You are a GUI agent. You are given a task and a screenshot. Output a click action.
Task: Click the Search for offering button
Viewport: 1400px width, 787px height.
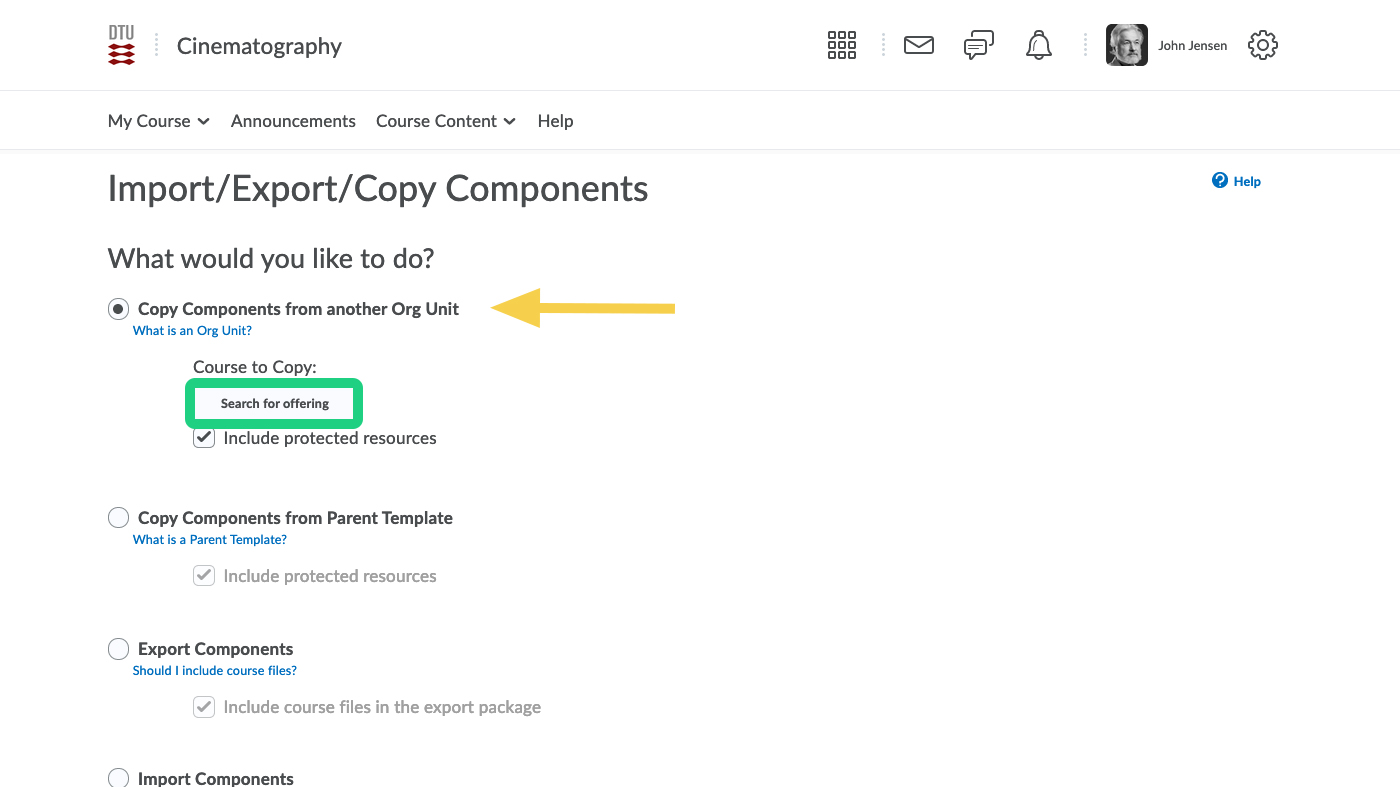tap(274, 404)
